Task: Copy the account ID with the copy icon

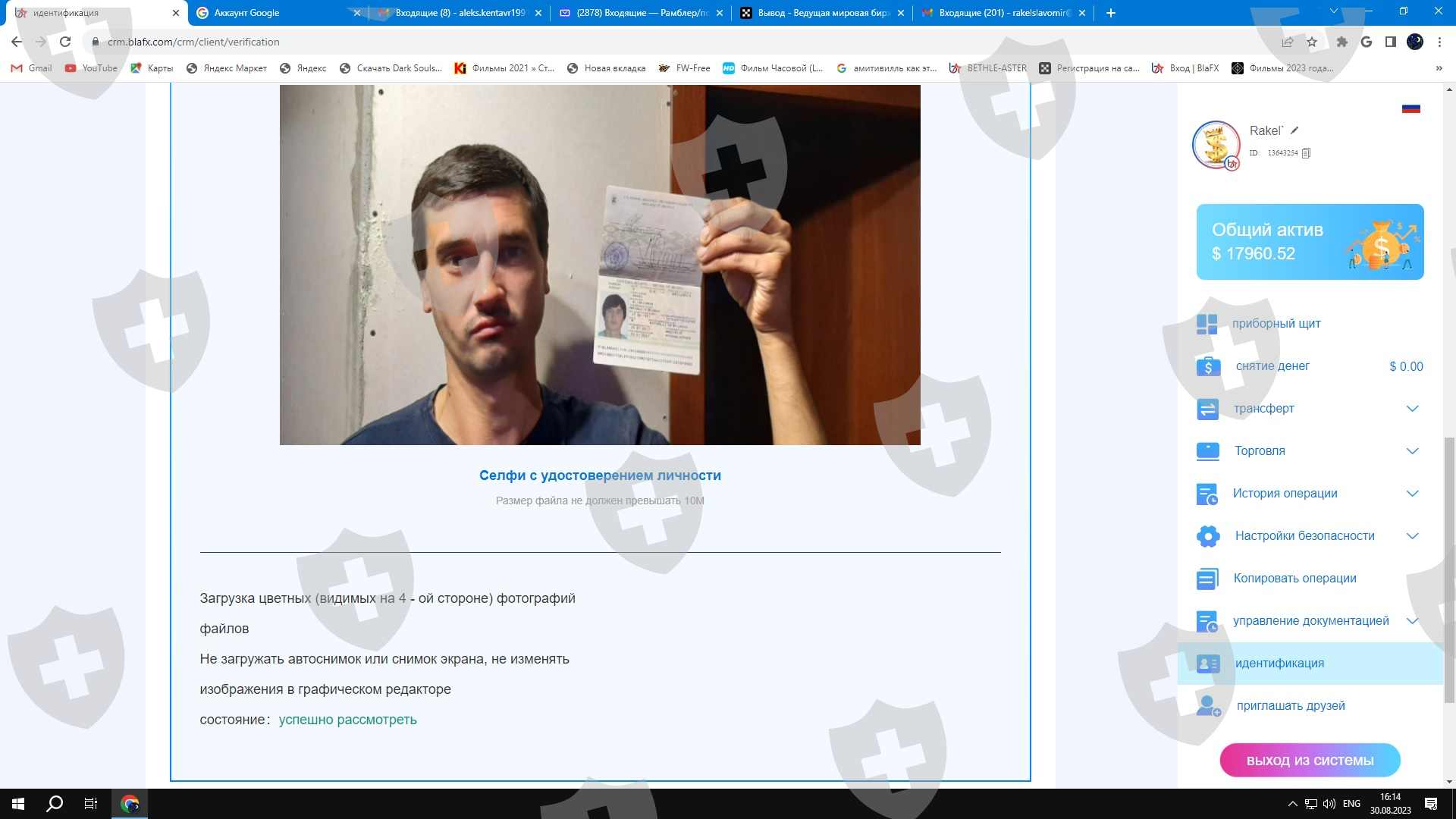Action: click(1306, 153)
